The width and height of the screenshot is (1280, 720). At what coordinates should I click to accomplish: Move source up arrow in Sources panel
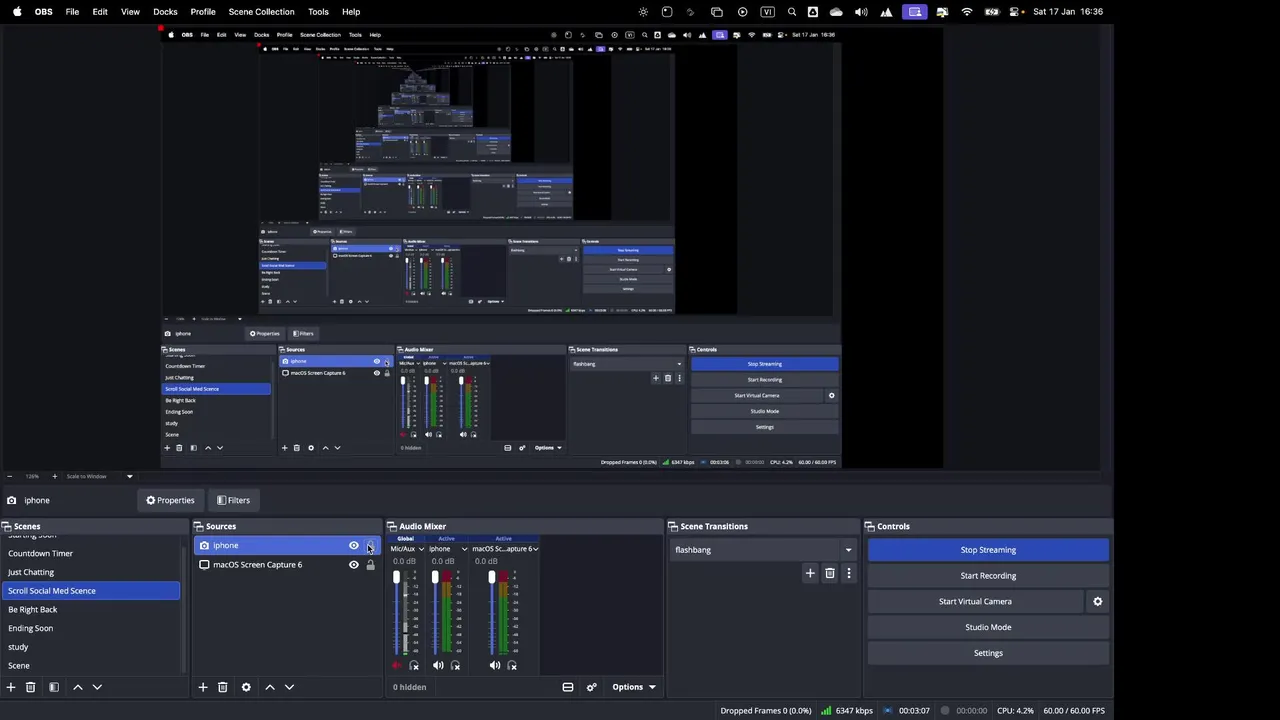tap(270, 687)
